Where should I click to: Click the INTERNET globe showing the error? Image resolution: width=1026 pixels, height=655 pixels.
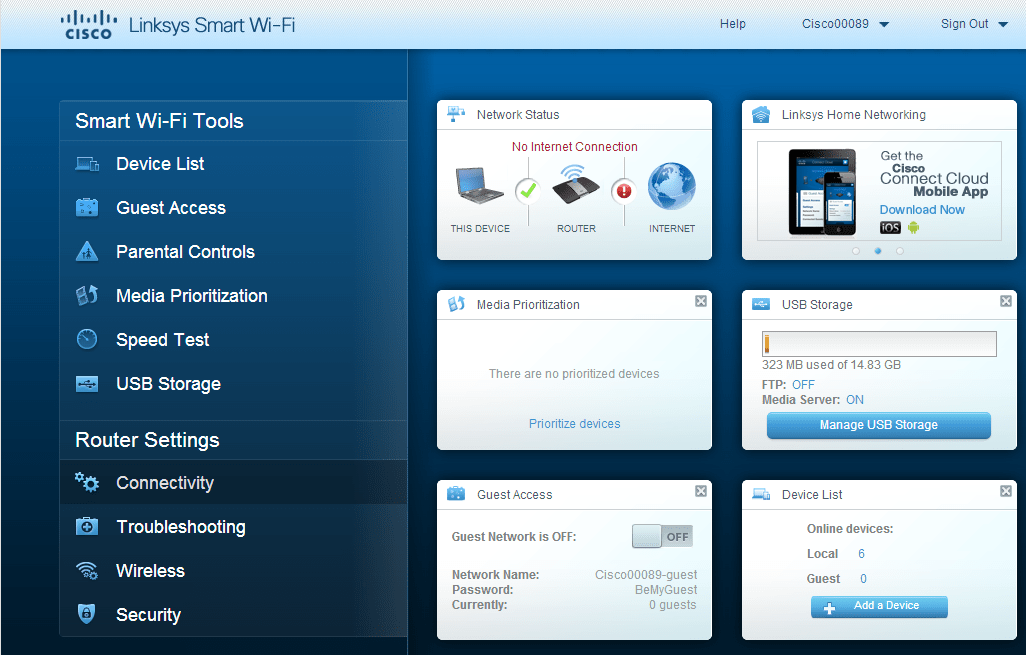point(671,186)
